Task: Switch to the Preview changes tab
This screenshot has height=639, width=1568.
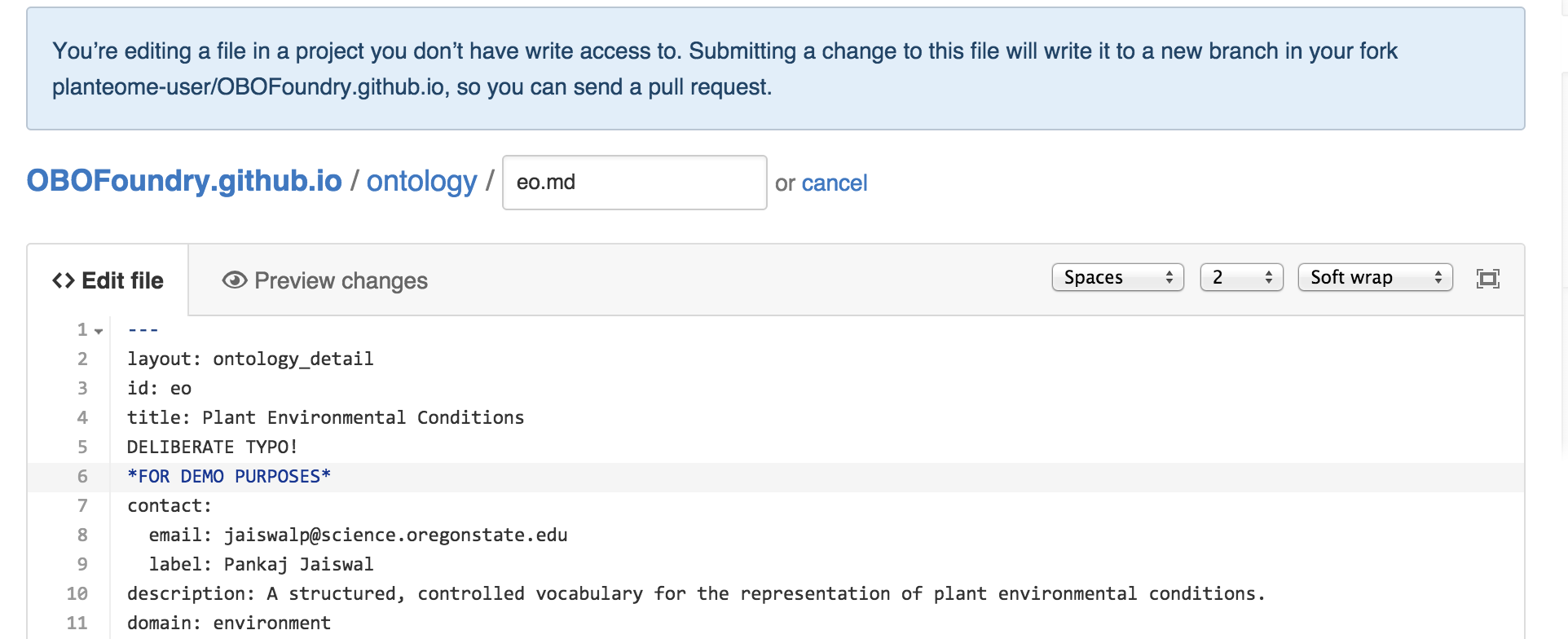Action: [325, 280]
